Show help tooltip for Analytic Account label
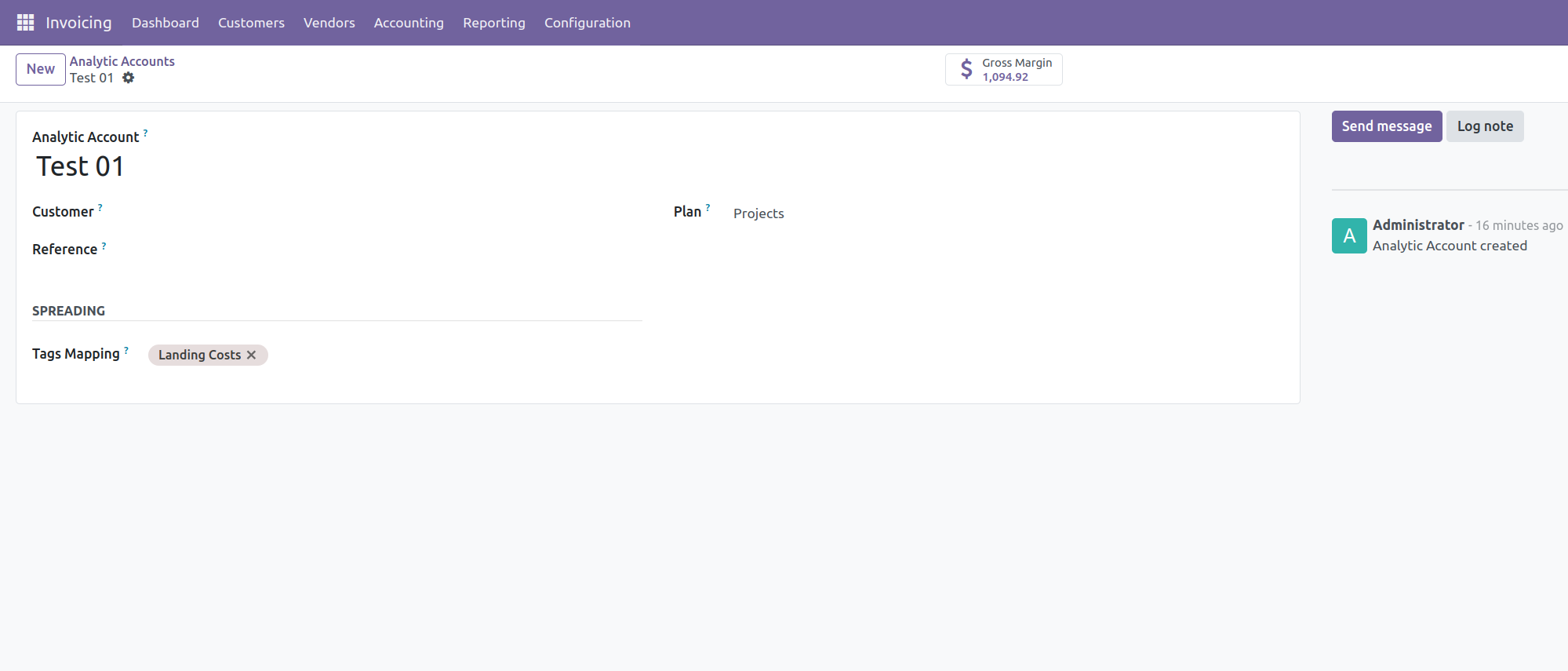The width and height of the screenshot is (1568, 671). point(145,133)
